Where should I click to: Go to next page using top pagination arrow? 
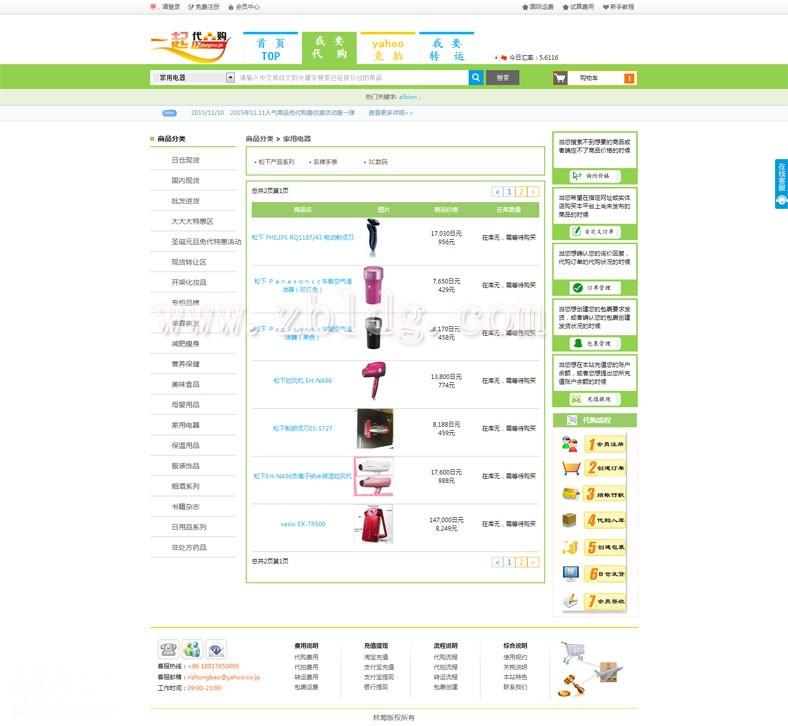coord(533,191)
